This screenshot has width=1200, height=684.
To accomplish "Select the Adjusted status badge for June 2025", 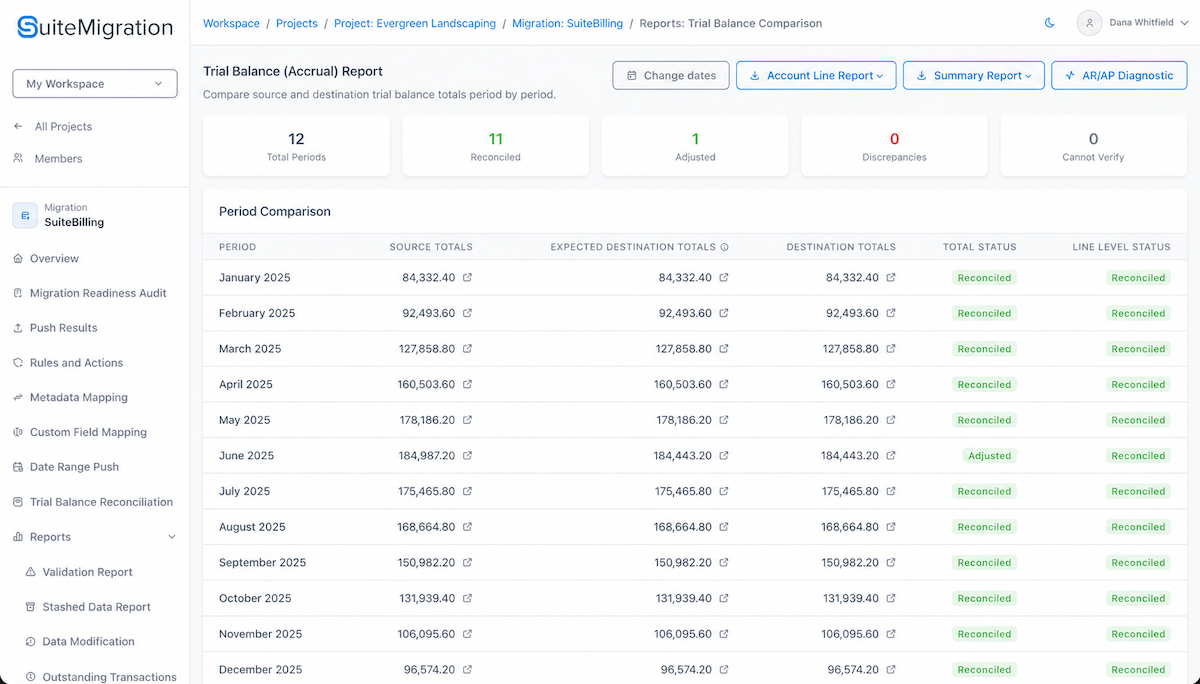I will pos(989,456).
